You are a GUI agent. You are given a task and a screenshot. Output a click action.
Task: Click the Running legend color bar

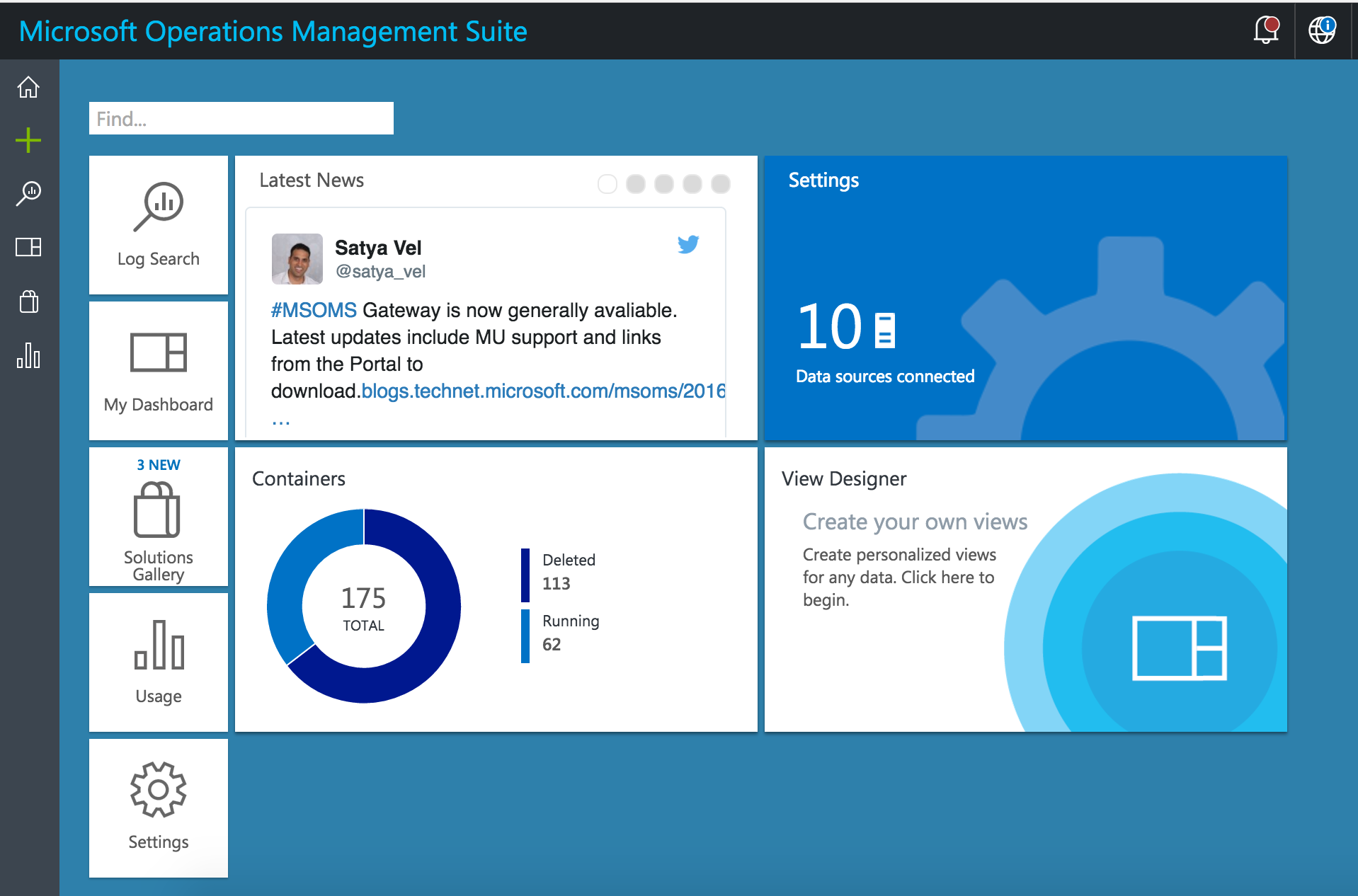point(525,636)
